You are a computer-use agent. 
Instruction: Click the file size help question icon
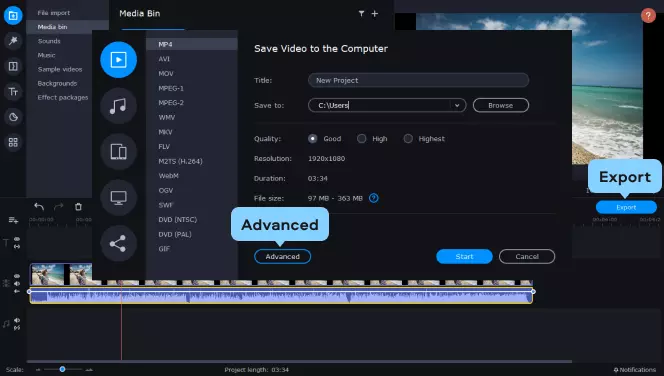pyautogui.click(x=374, y=198)
